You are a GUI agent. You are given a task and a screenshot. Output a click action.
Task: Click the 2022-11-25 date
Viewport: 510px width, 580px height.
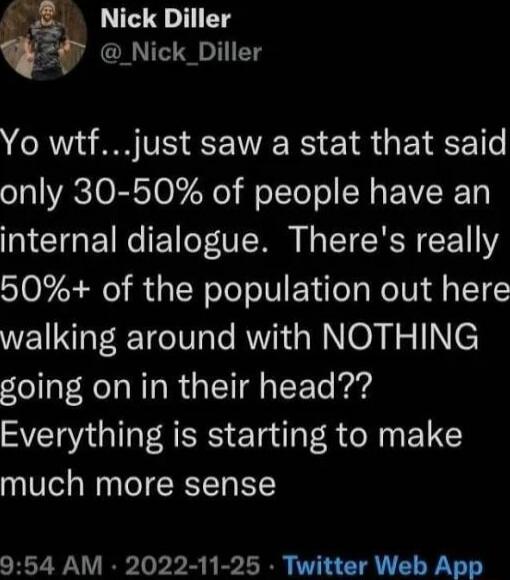[192, 565]
